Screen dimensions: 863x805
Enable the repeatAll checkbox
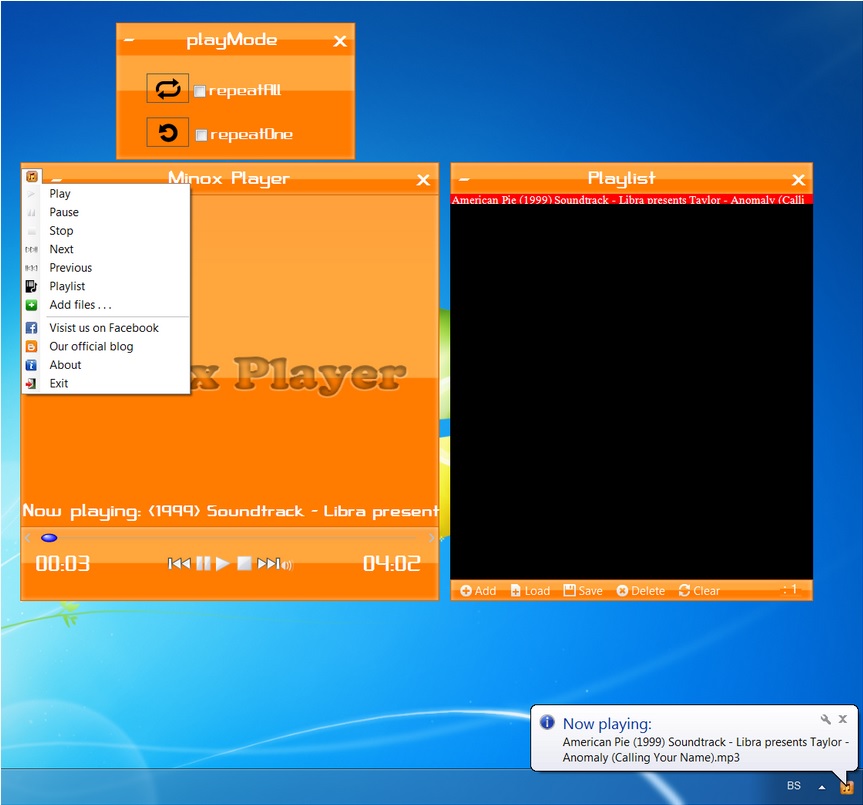click(200, 91)
